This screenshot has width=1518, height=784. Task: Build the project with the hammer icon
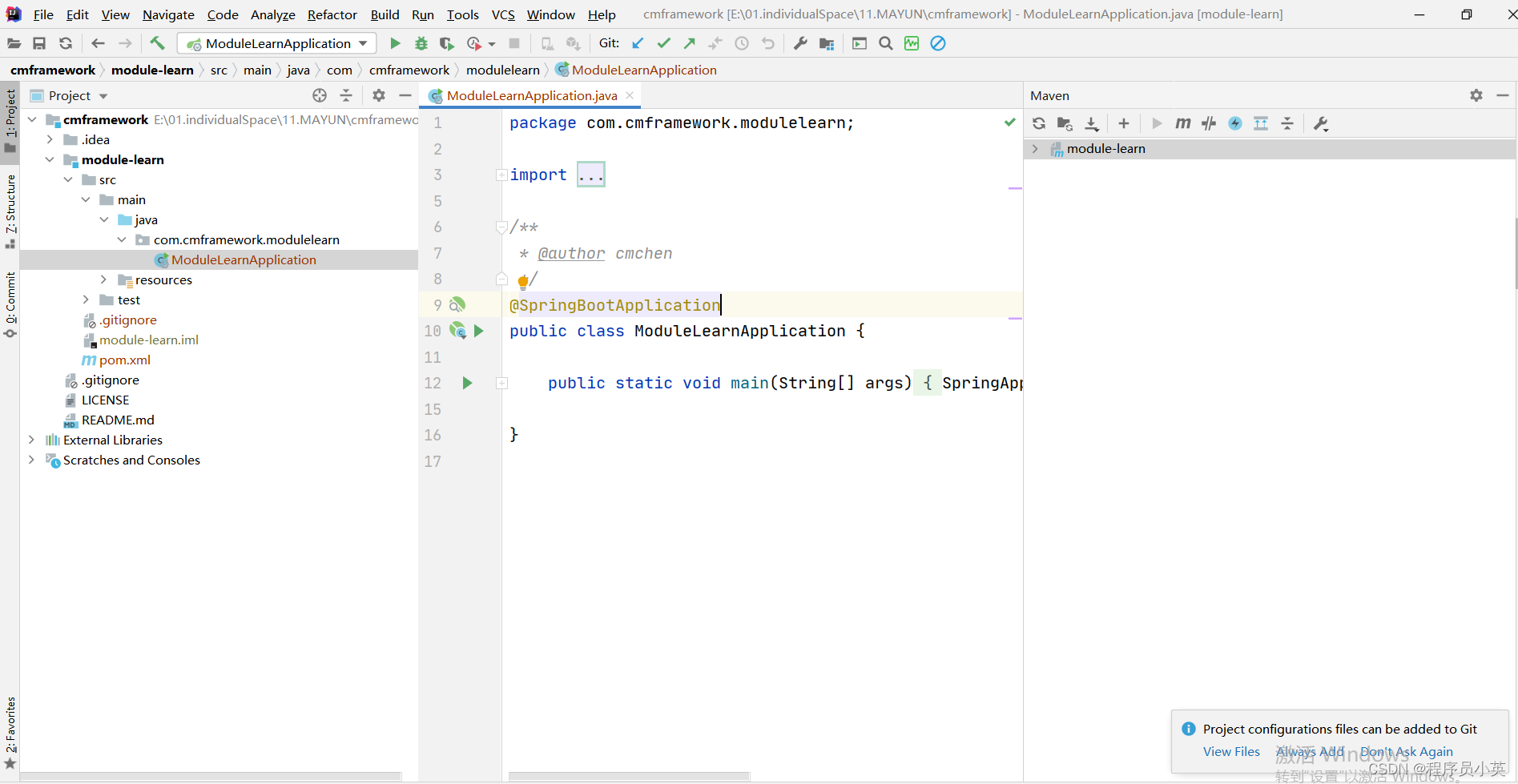click(157, 43)
